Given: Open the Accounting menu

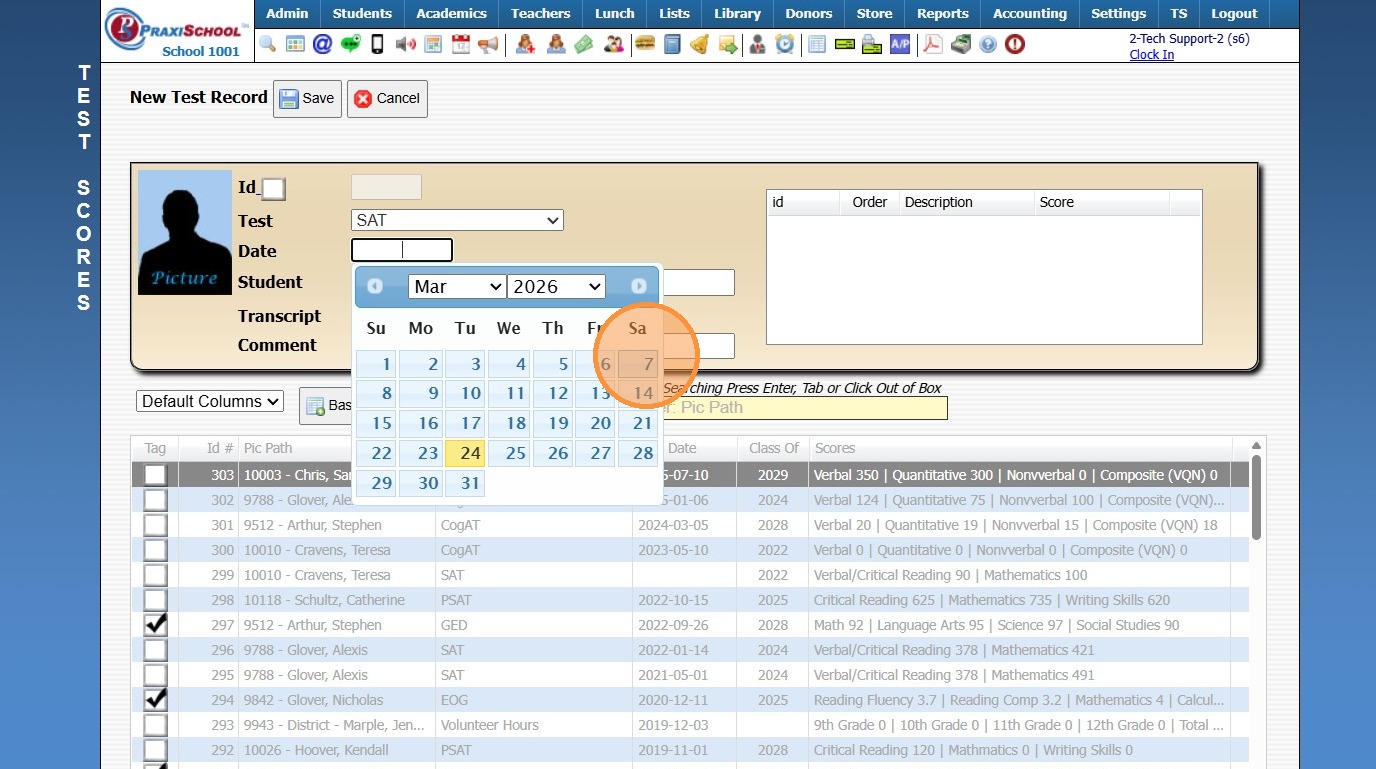Looking at the screenshot, I should click(1030, 14).
